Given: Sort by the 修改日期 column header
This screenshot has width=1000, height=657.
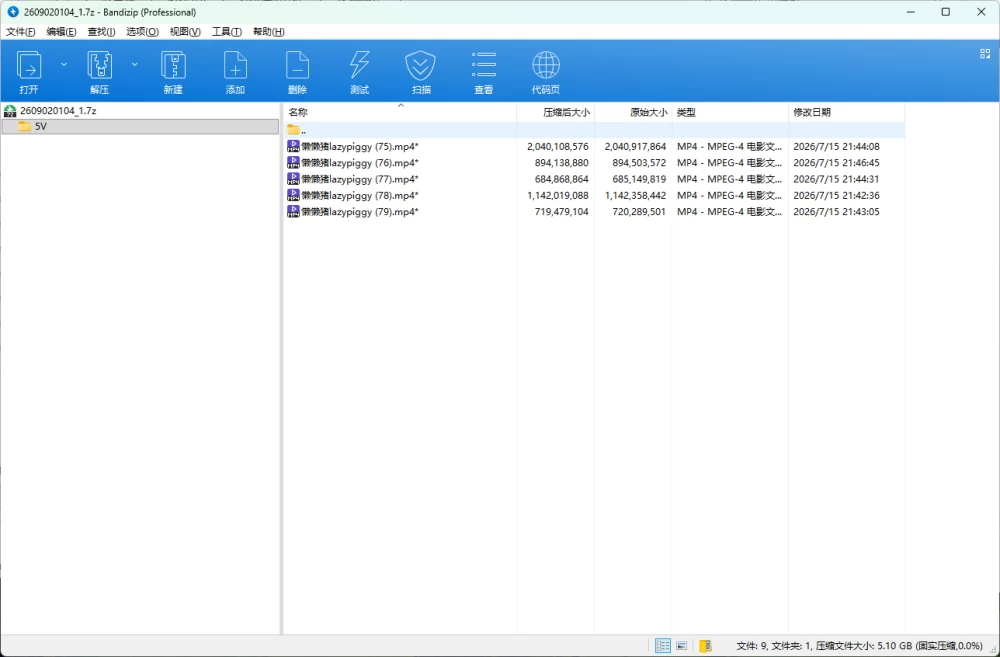Looking at the screenshot, I should click(x=846, y=112).
